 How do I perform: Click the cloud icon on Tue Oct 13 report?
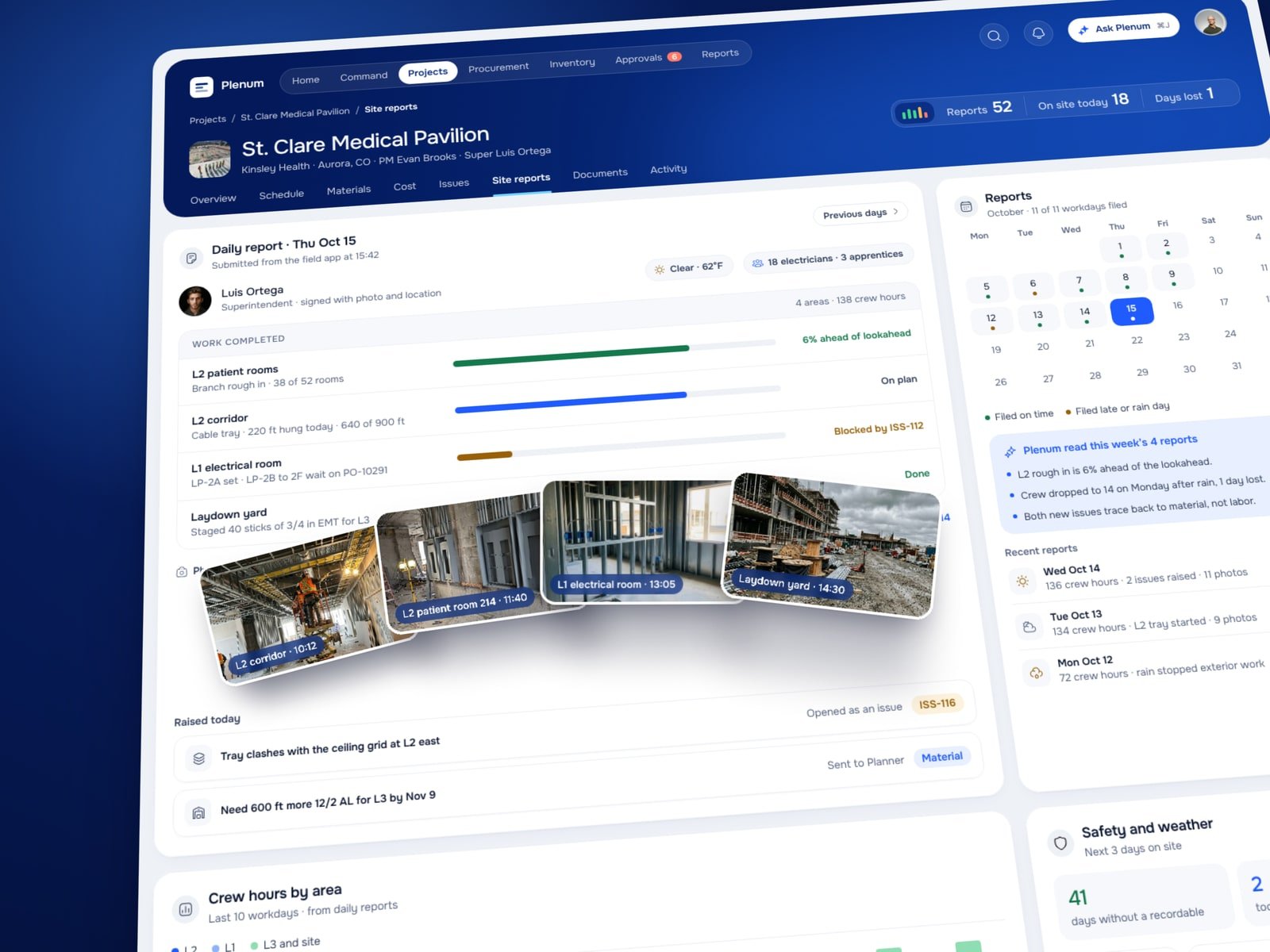point(1029,627)
